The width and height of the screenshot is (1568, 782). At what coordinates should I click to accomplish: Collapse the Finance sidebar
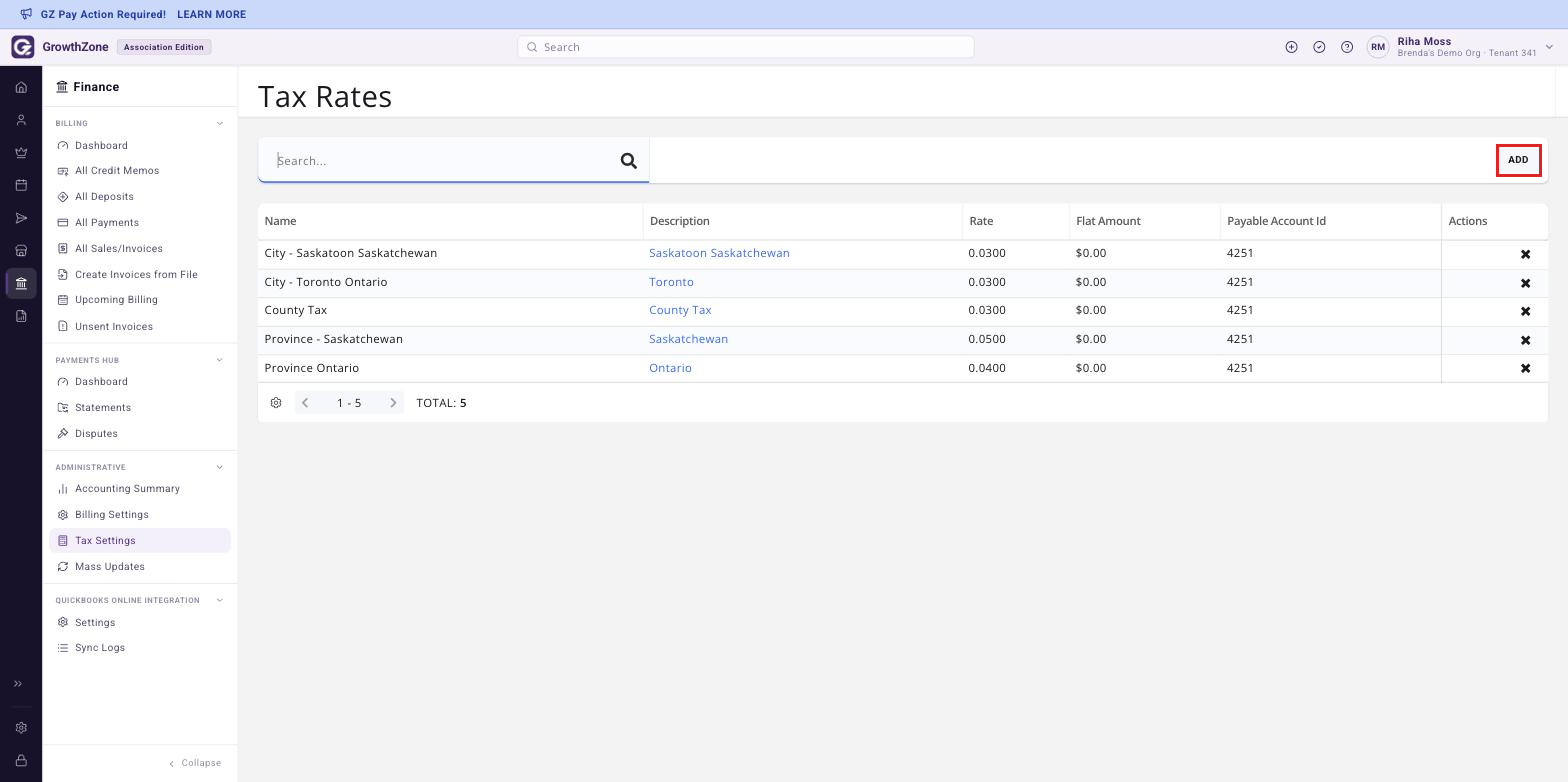[x=195, y=763]
